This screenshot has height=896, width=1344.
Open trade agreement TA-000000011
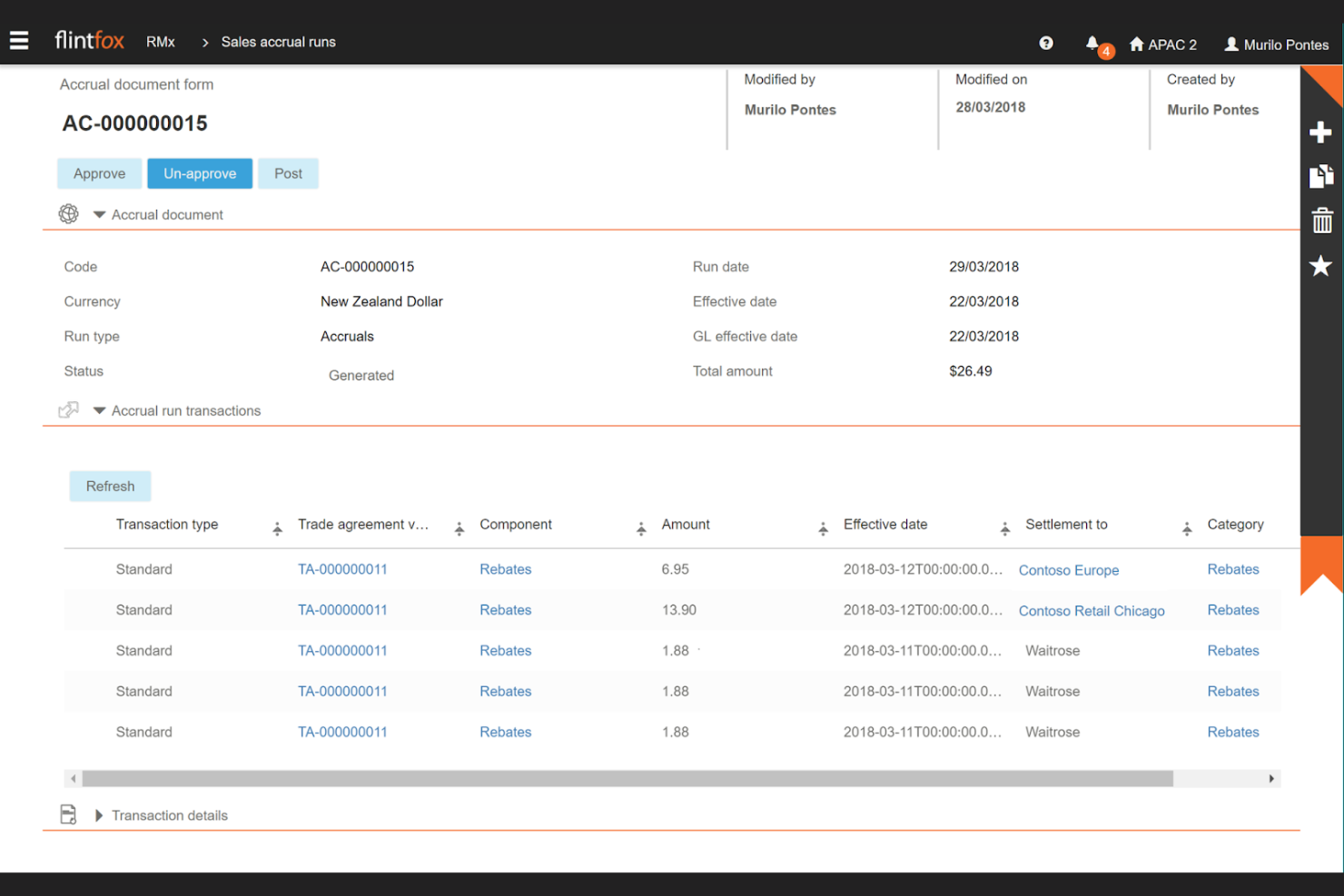pyautogui.click(x=342, y=569)
